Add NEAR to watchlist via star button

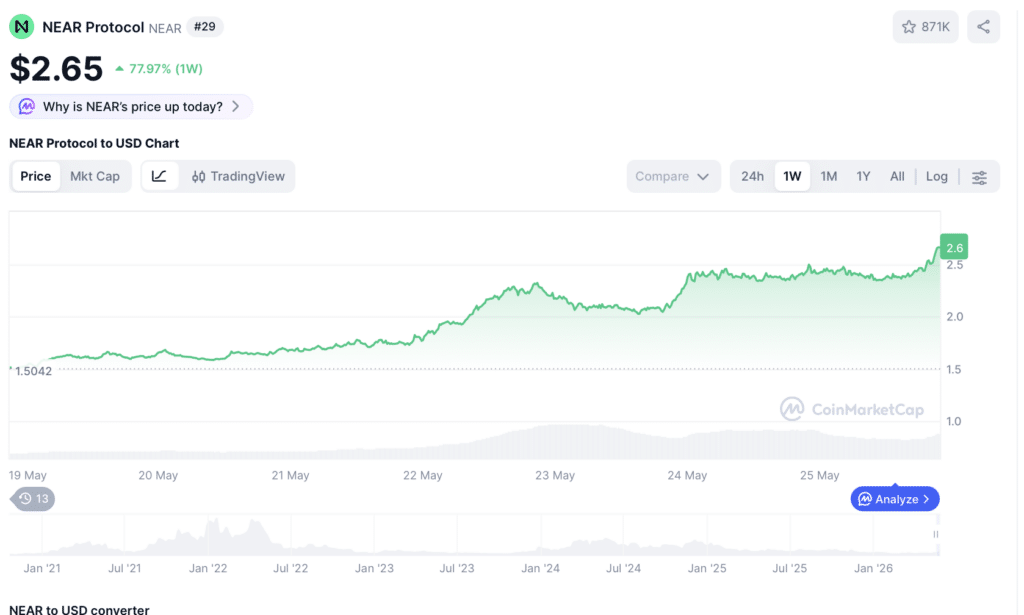click(x=925, y=27)
